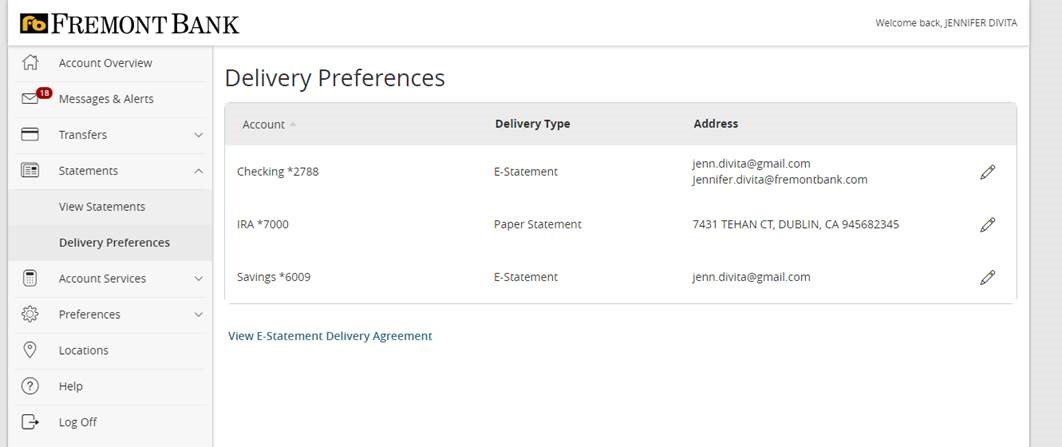Collapse the Statements menu chevron

tap(198, 171)
